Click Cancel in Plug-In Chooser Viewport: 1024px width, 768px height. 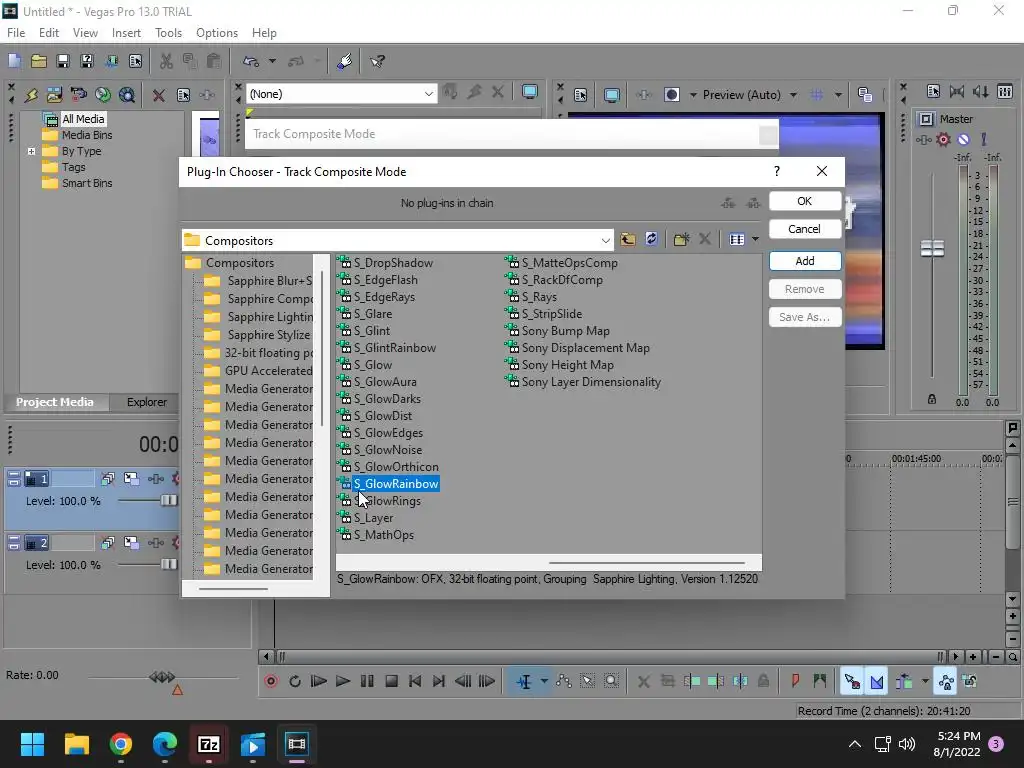[805, 229]
